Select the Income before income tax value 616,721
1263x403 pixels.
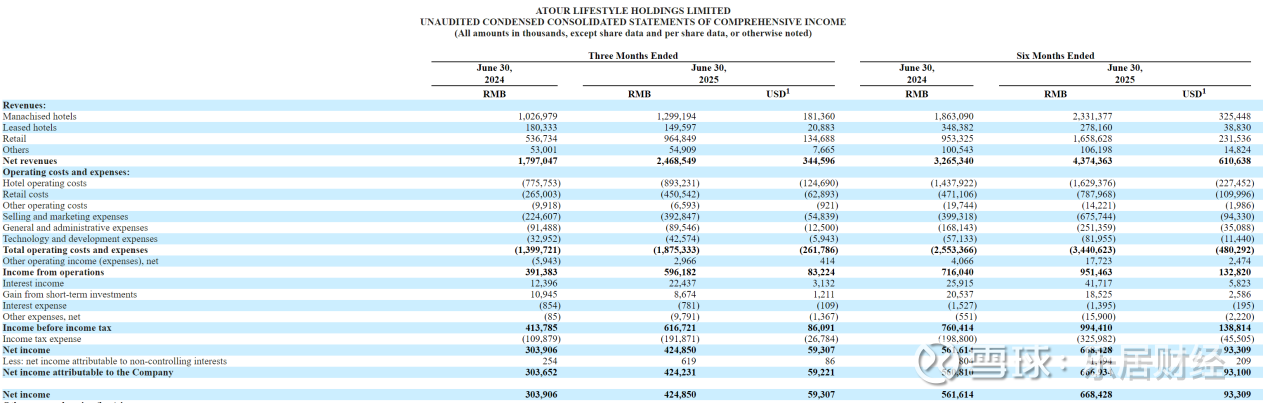[x=680, y=328]
